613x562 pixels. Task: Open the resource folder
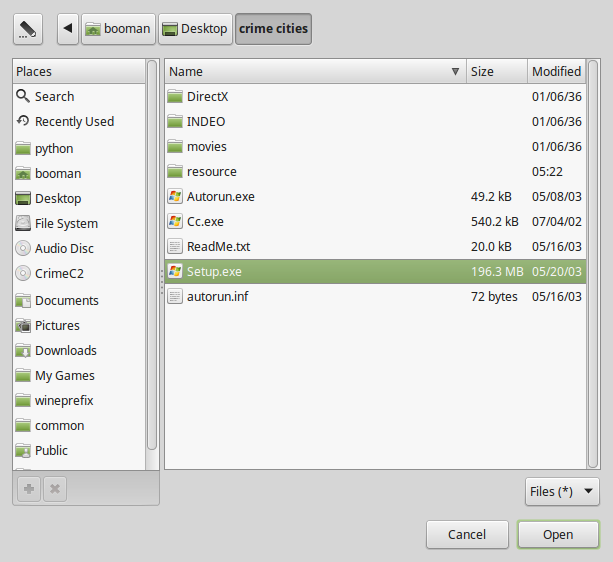[x=375, y=172]
